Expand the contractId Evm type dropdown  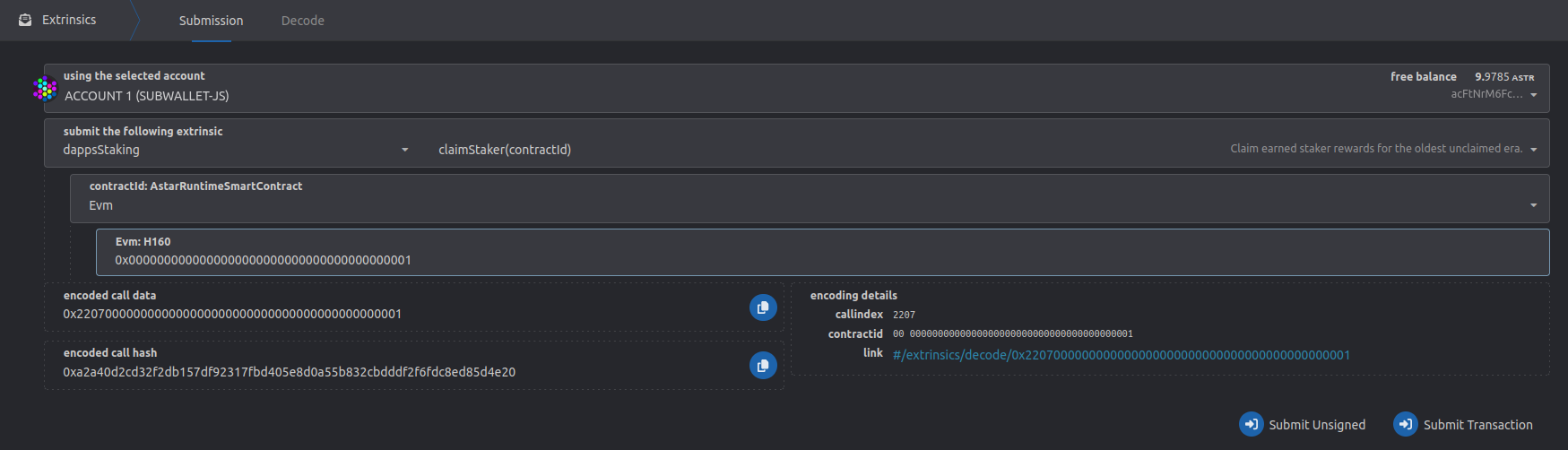pyautogui.click(x=1533, y=205)
